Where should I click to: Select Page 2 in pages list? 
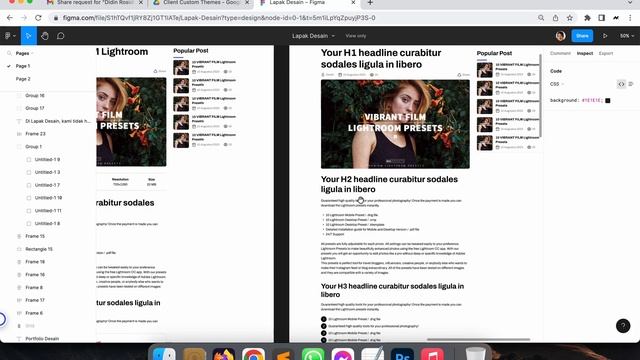coord(23,79)
